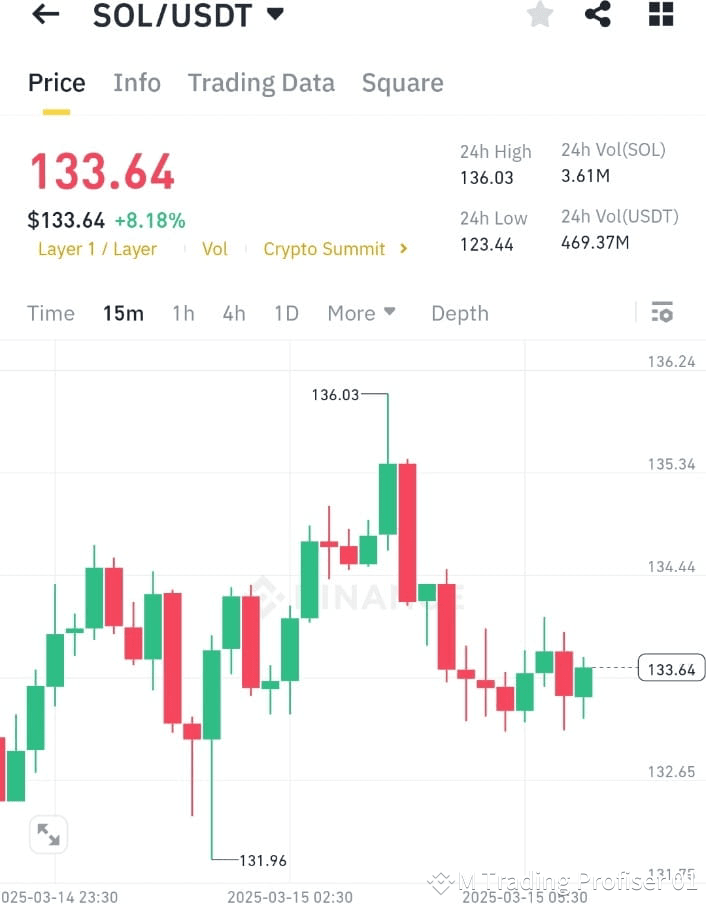Switch to the Info tab
Image resolution: width=706 pixels, height=904 pixels.
point(137,82)
